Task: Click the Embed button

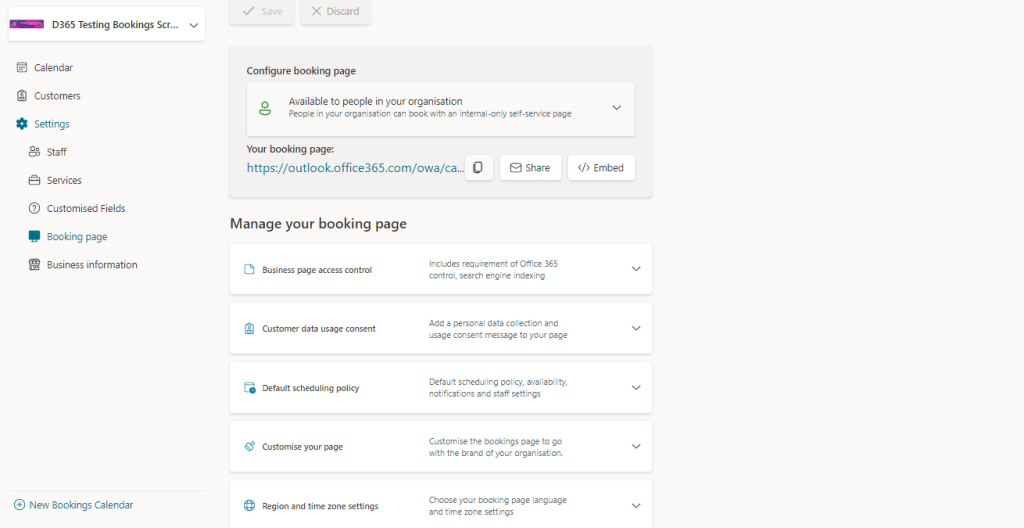Action: (x=601, y=168)
